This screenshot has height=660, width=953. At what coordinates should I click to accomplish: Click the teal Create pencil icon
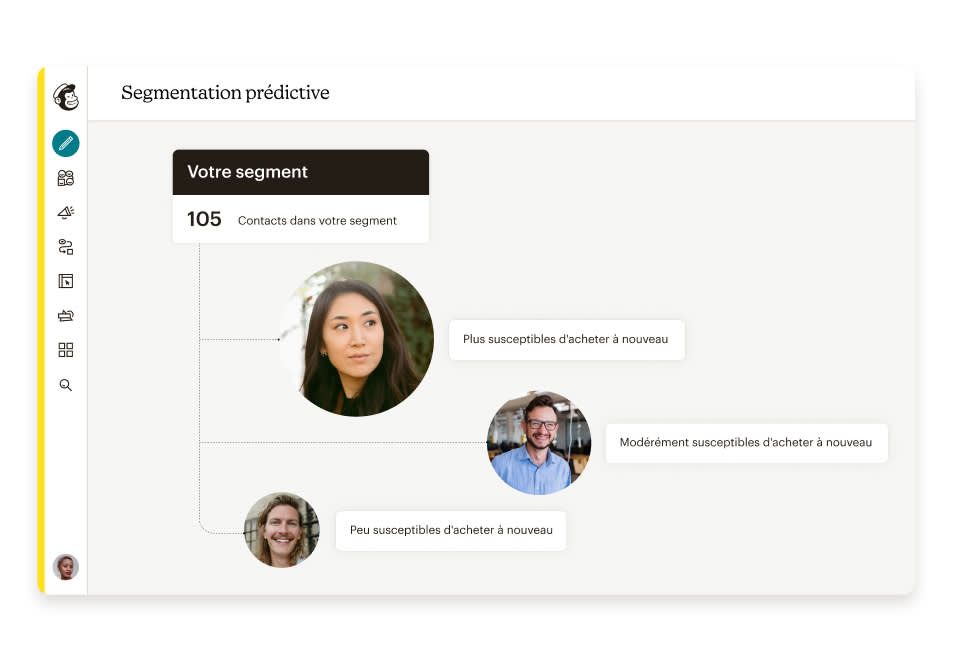(66, 143)
